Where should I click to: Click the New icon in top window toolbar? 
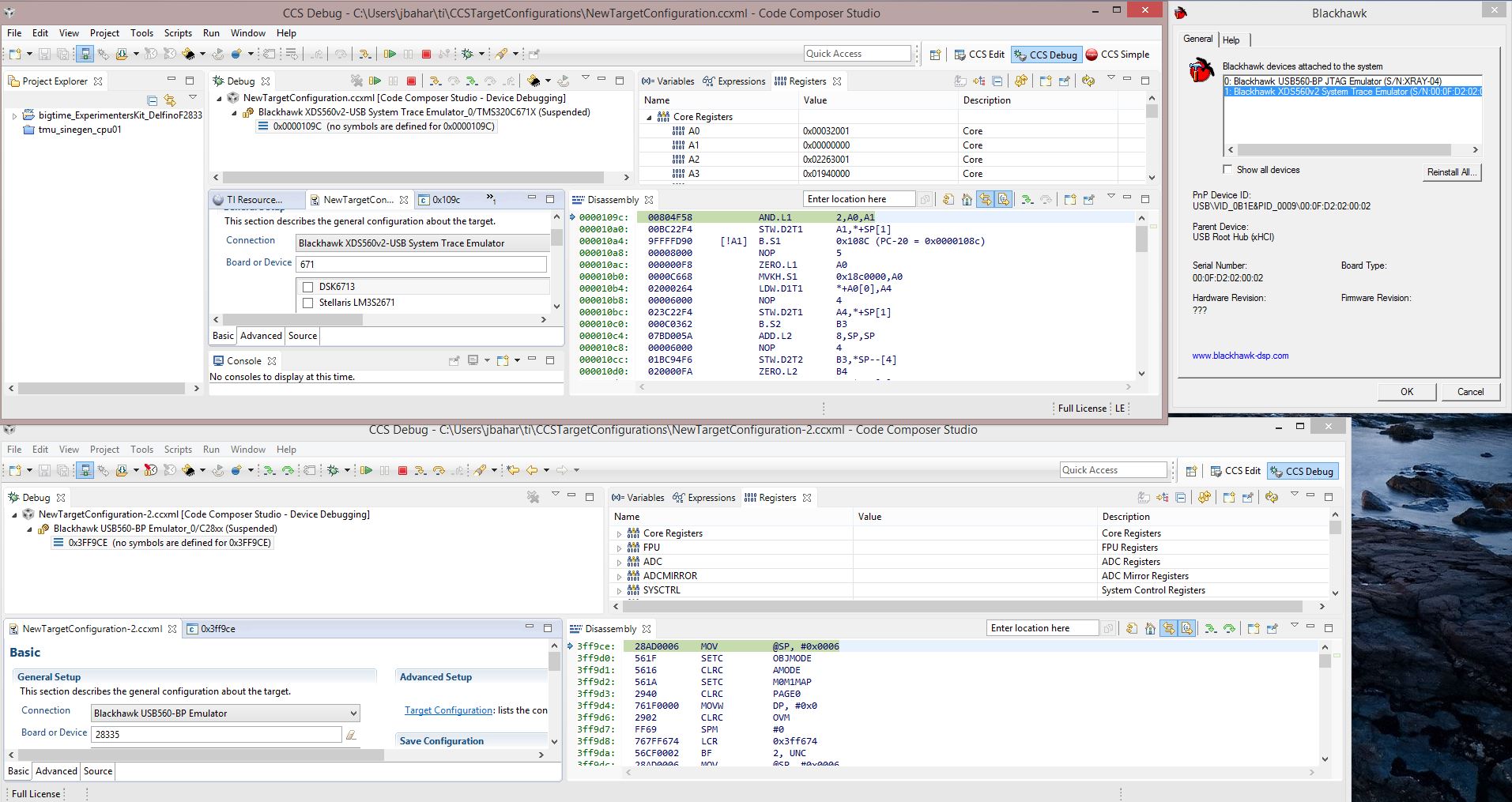pyautogui.click(x=15, y=54)
